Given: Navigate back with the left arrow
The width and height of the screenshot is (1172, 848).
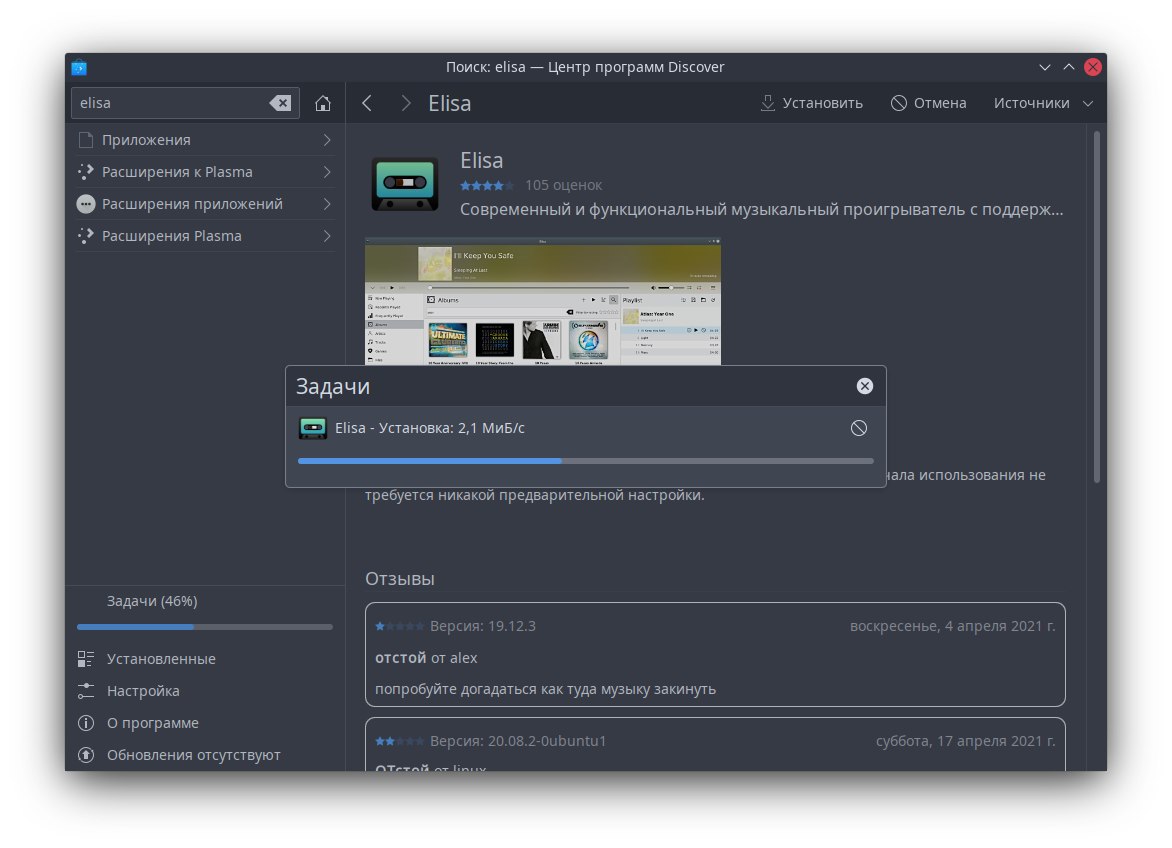Looking at the screenshot, I should click(x=367, y=103).
